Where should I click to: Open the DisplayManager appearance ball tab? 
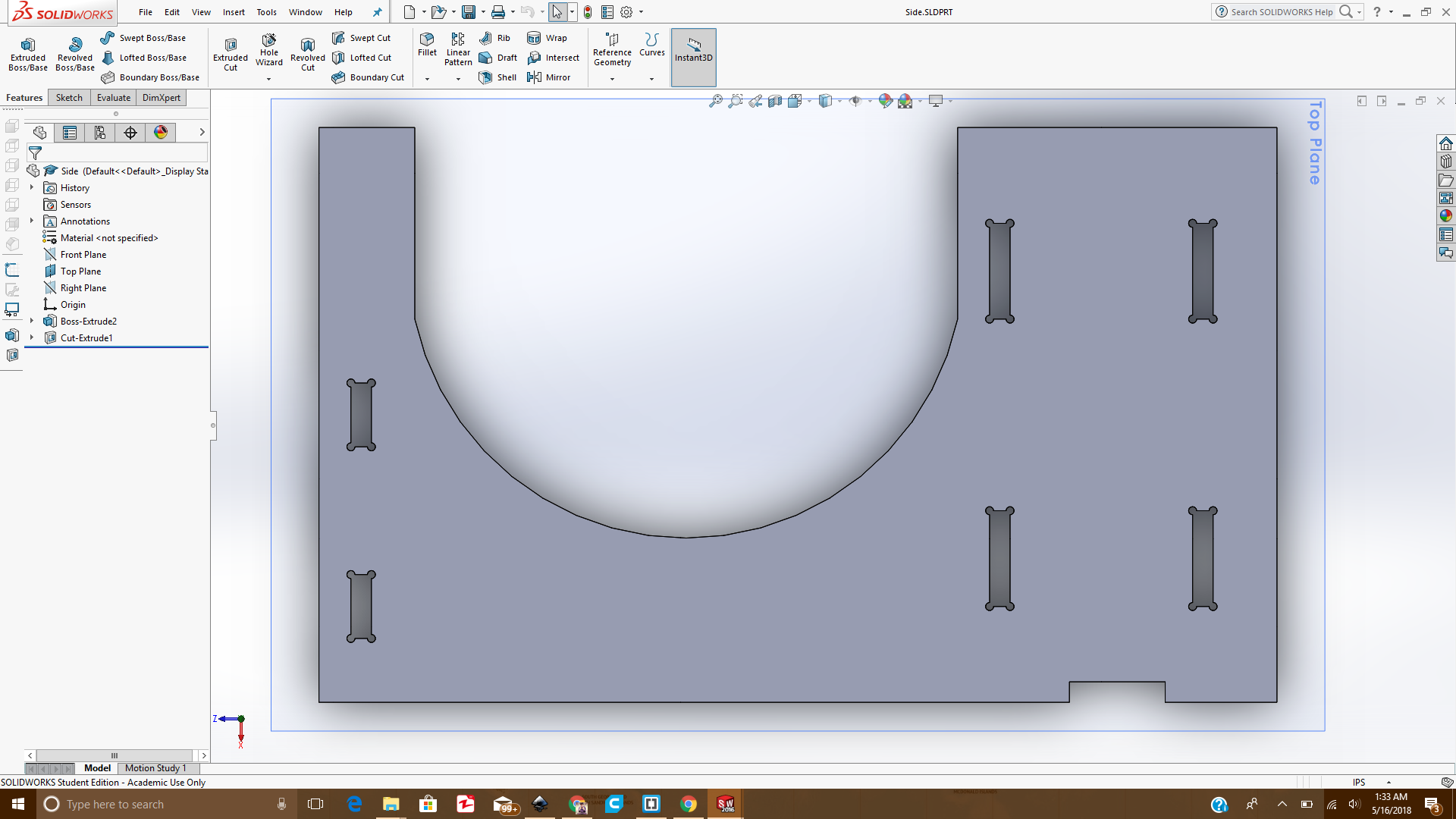161,133
